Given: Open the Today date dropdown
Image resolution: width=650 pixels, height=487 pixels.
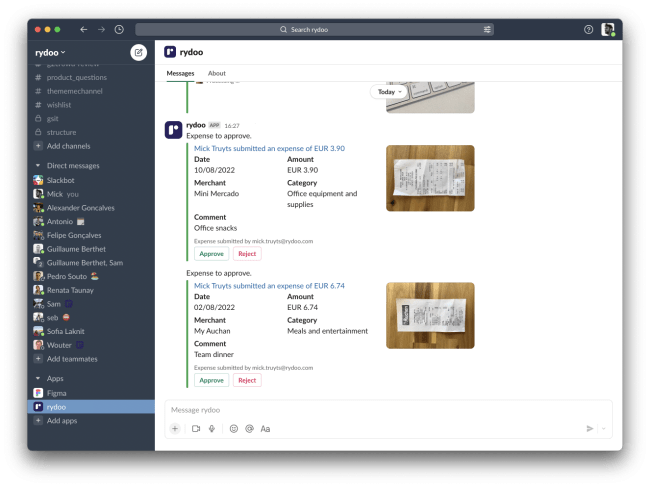Looking at the screenshot, I should (390, 92).
